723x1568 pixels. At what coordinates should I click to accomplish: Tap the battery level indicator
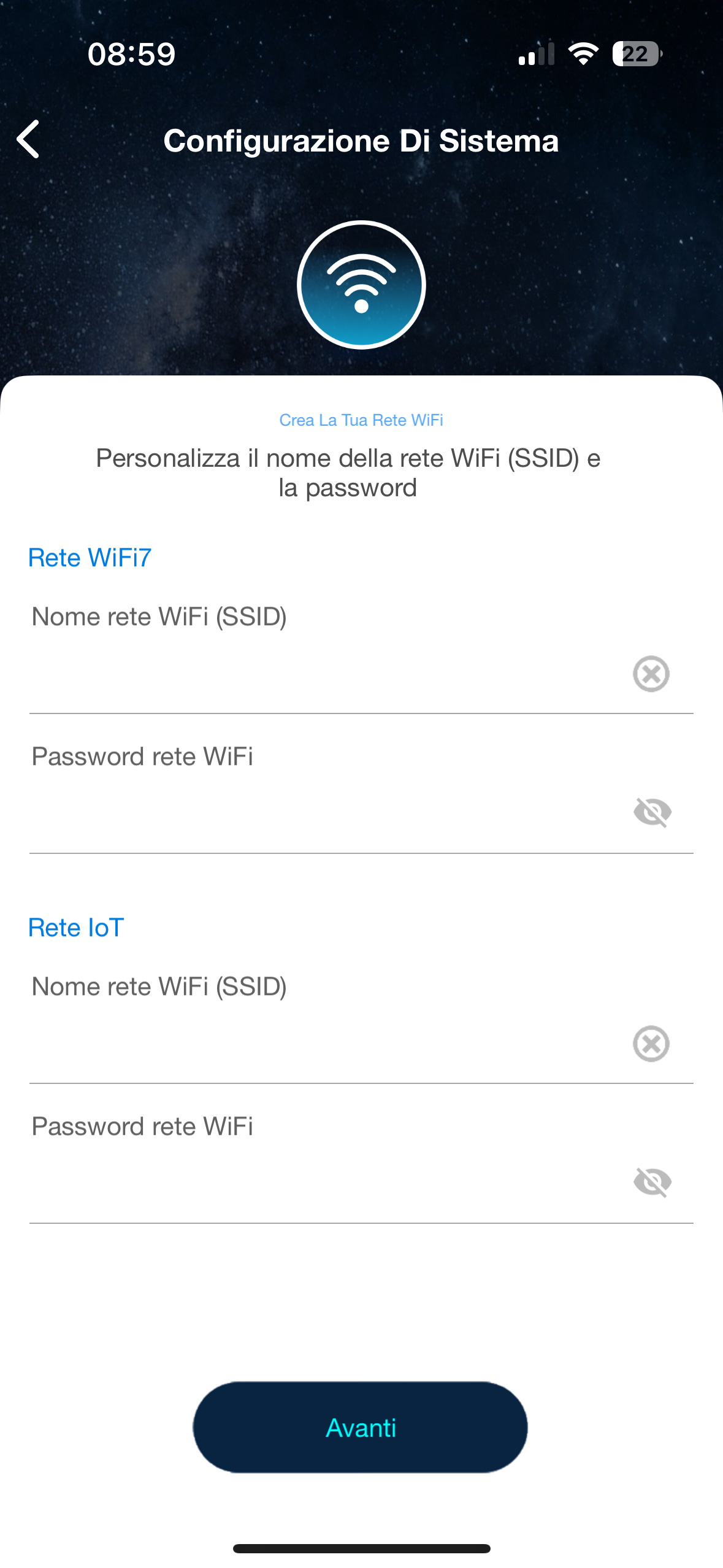pyautogui.click(x=637, y=54)
